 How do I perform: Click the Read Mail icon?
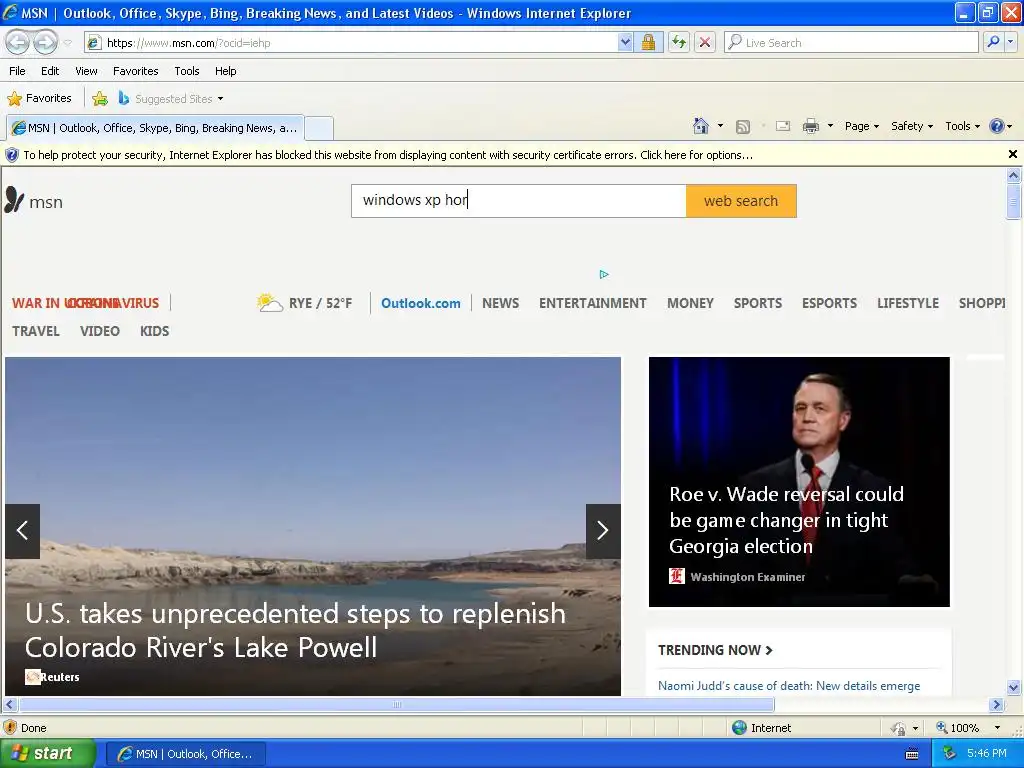pyautogui.click(x=783, y=126)
